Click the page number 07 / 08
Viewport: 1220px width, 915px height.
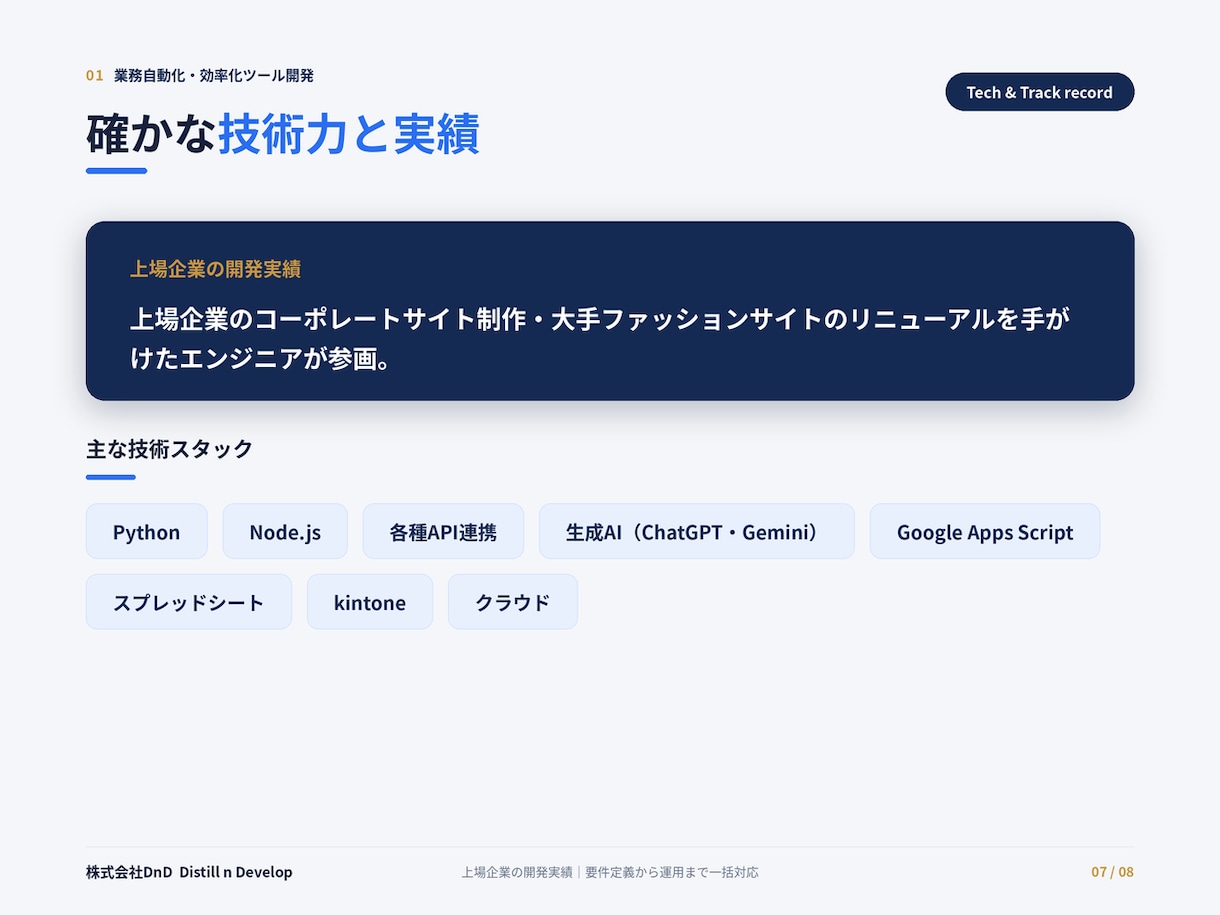pyautogui.click(x=1112, y=872)
